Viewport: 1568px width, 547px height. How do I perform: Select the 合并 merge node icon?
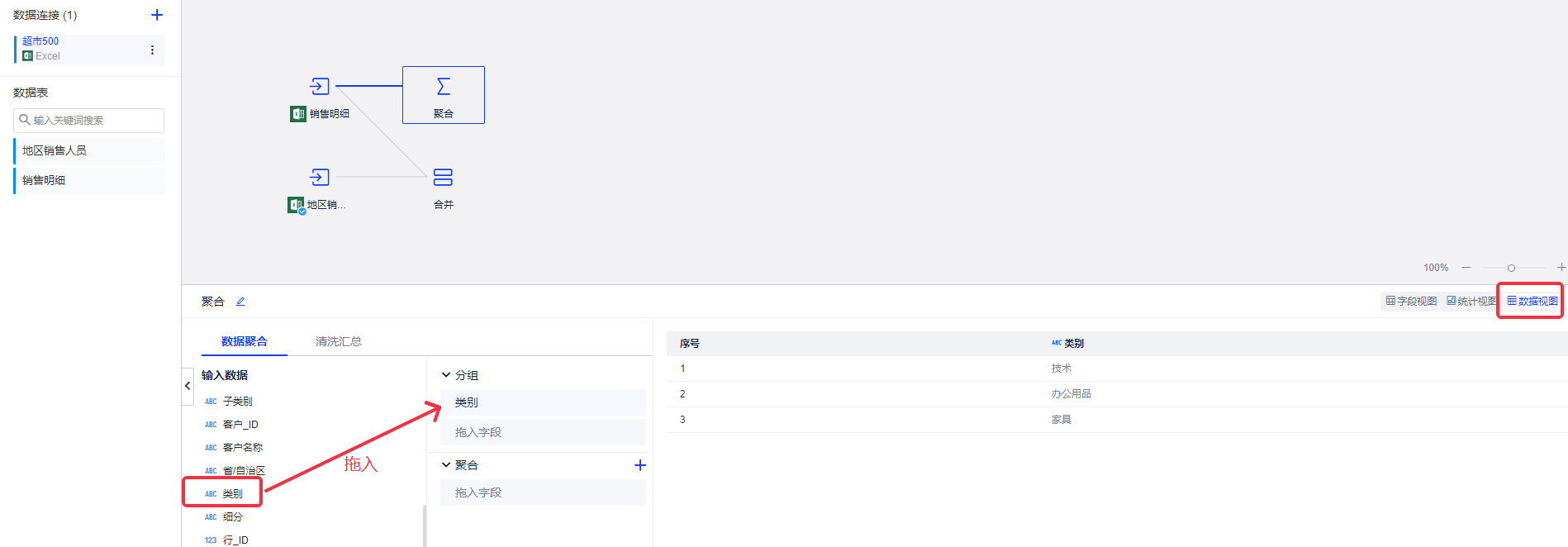coord(443,177)
